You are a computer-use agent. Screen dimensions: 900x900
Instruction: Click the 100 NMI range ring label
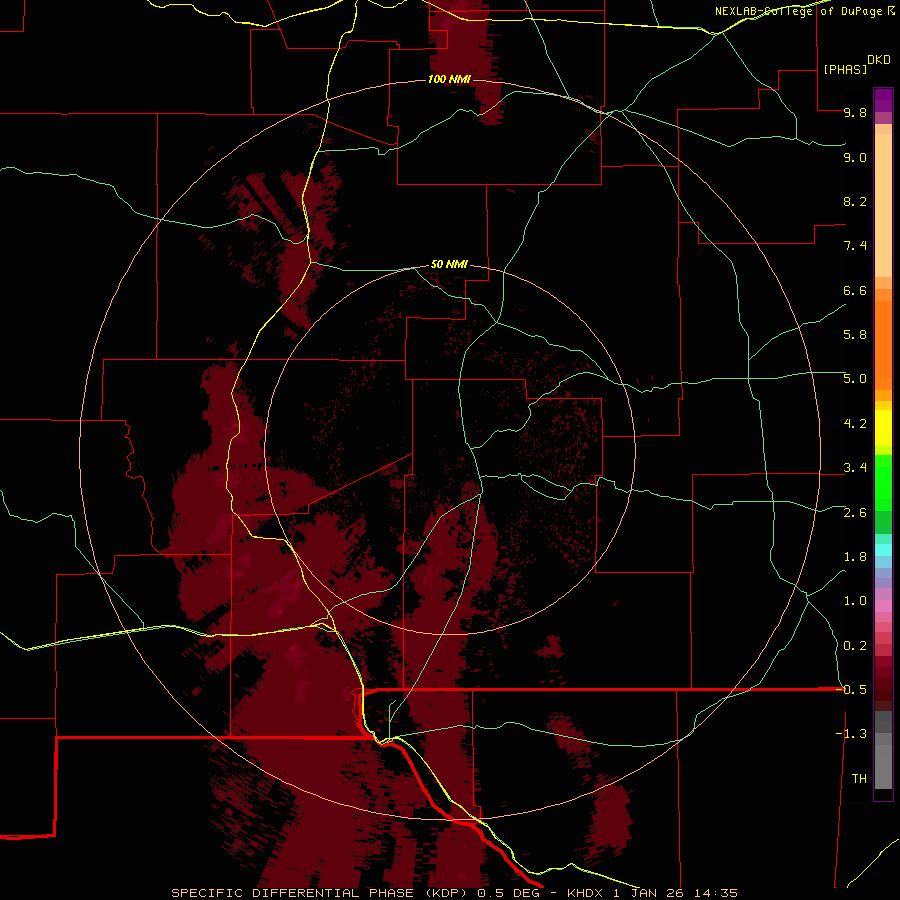point(449,79)
